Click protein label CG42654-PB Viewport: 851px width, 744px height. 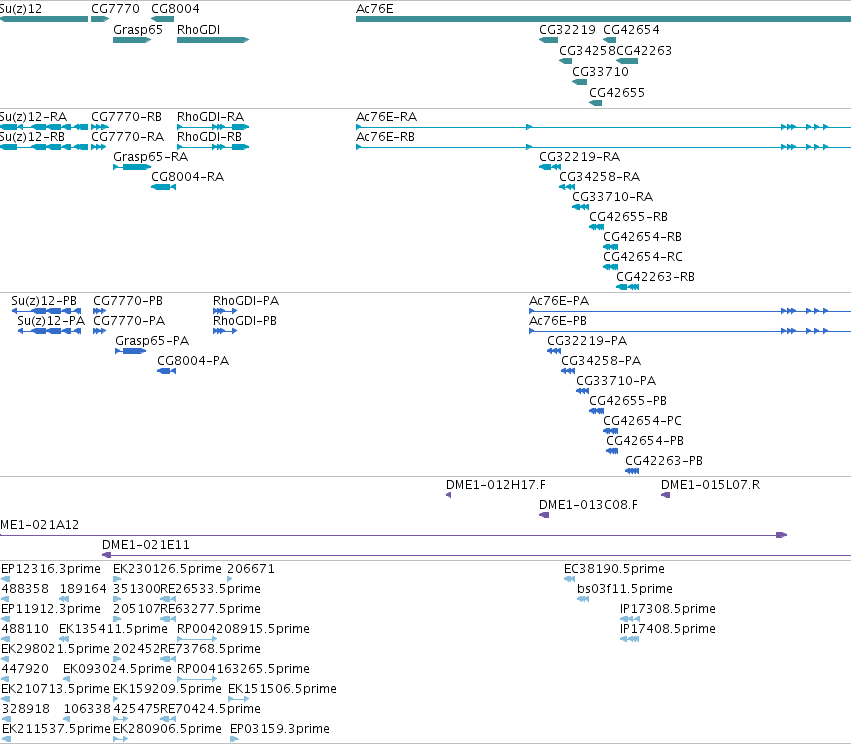(x=645, y=441)
